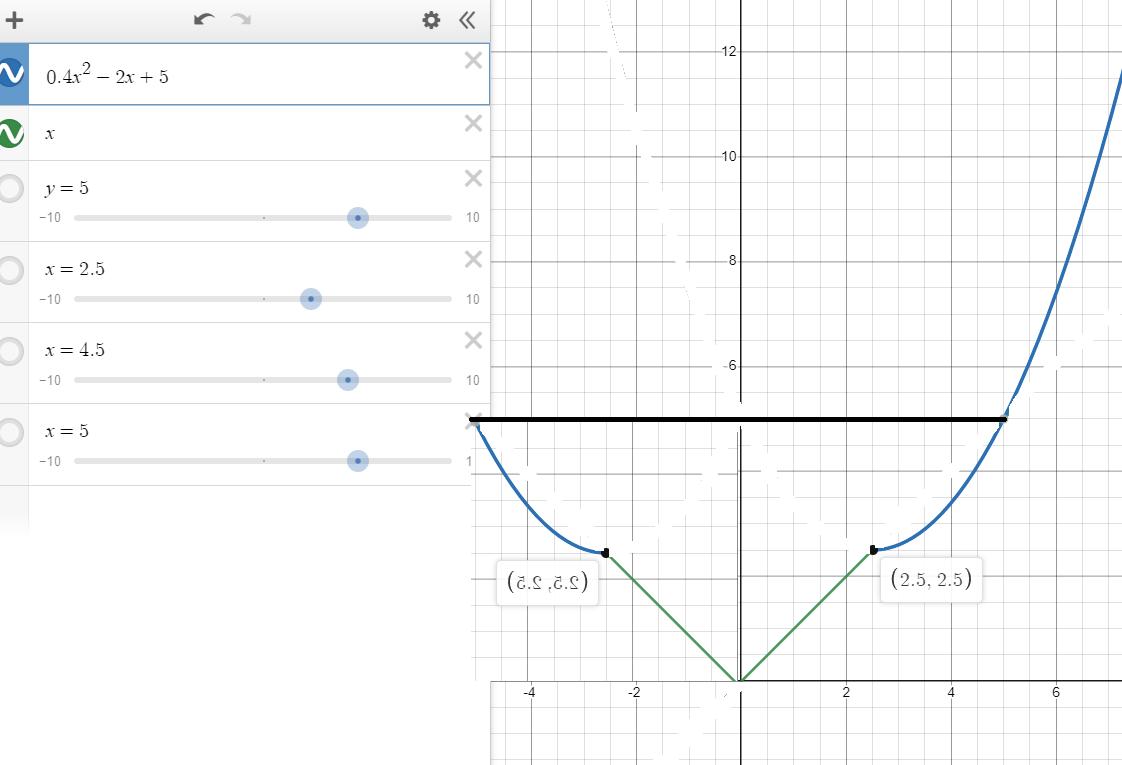1122x765 pixels.
Task: Click the redo arrow icon
Action: (241, 19)
